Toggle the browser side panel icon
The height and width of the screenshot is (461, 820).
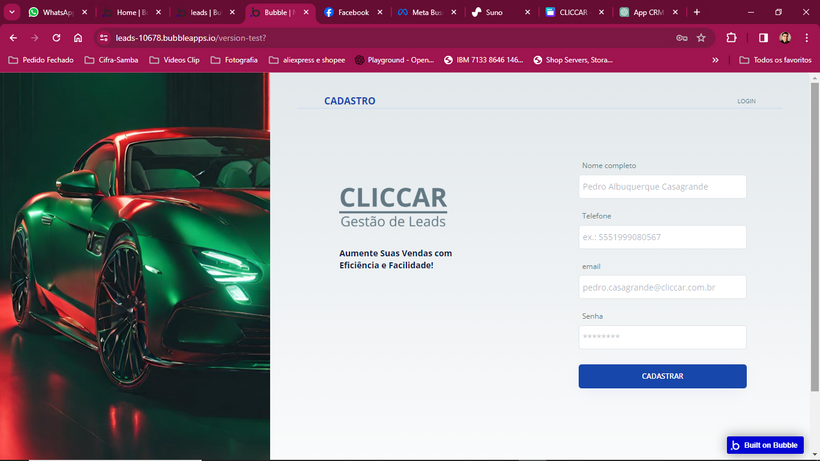coord(763,38)
